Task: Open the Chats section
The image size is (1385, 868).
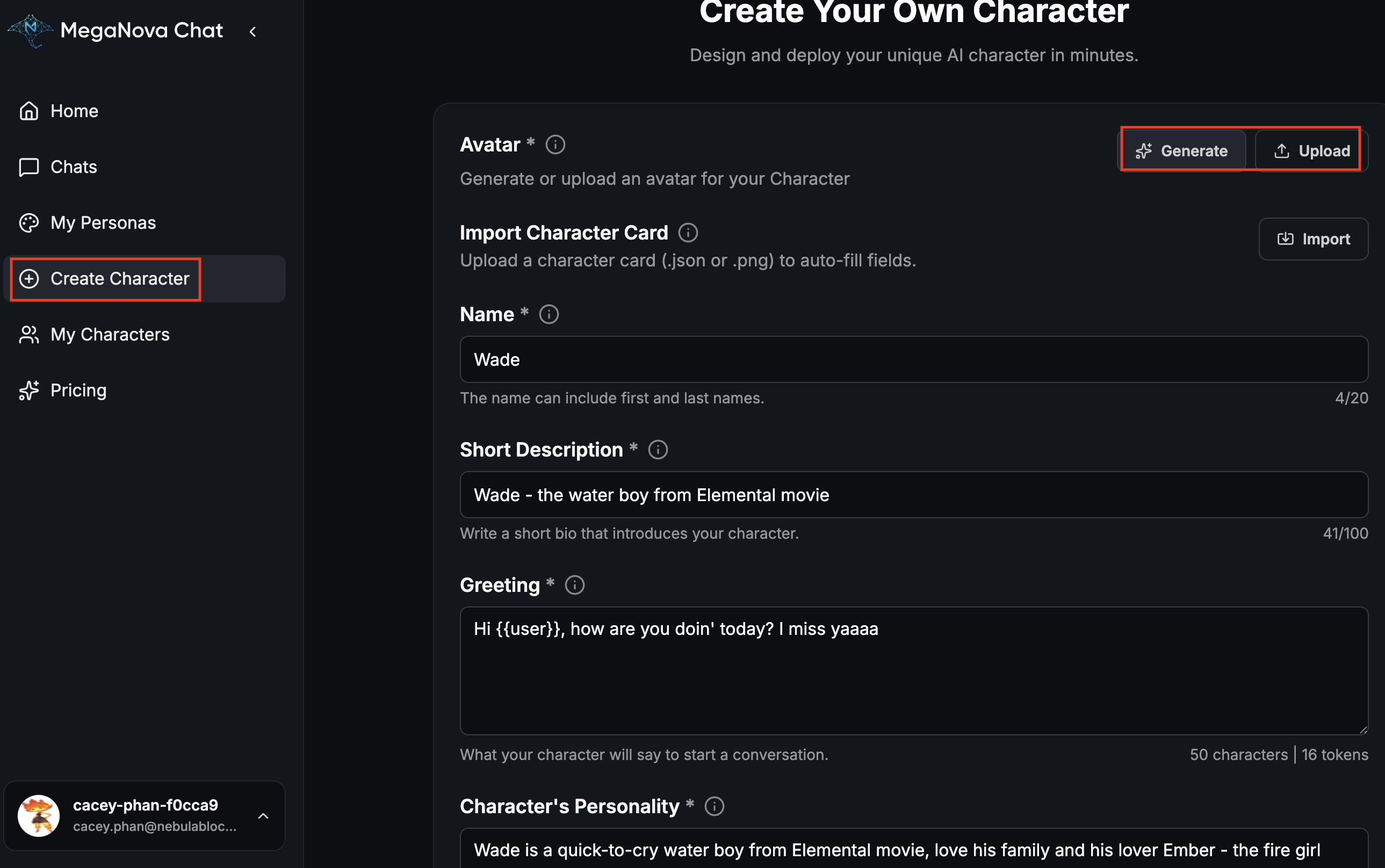Action: [74, 167]
